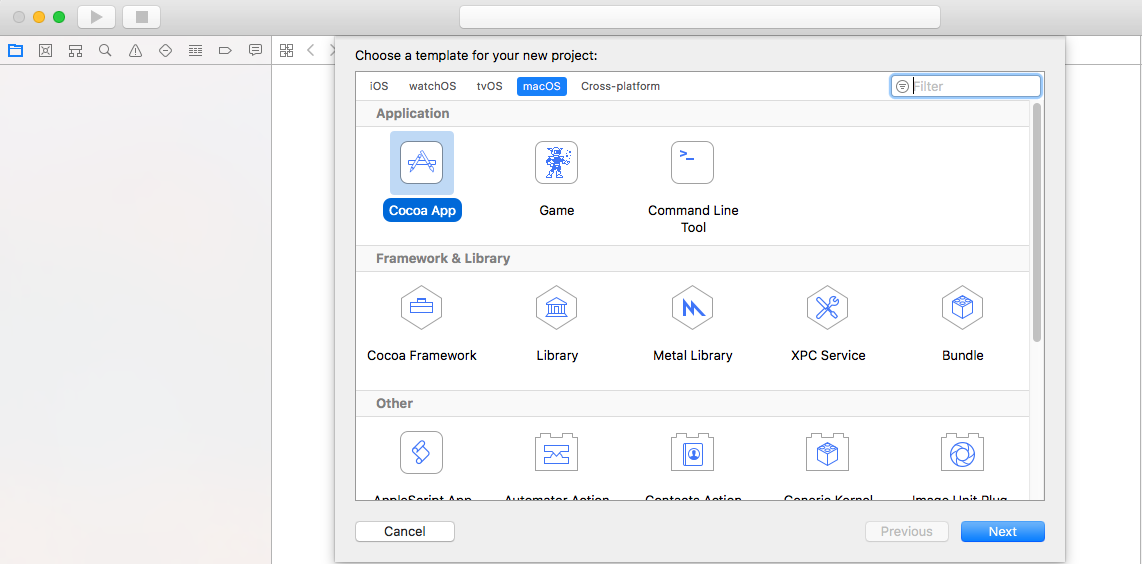Open the Test navigator diamond icon
Screen dimensions: 1142x564
(165, 50)
